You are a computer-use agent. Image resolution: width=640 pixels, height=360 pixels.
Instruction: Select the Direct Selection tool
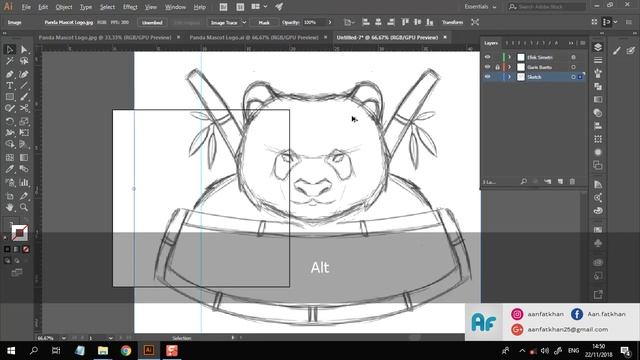point(24,49)
